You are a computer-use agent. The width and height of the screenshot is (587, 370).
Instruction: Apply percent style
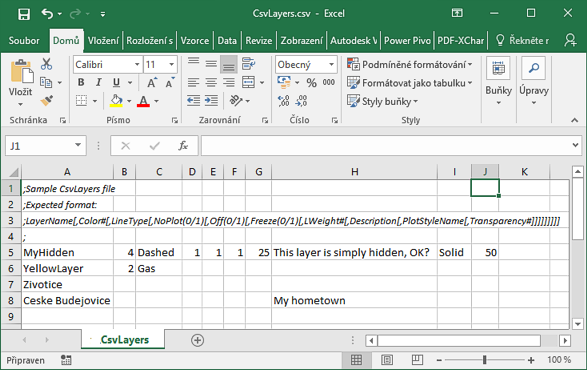(311, 82)
